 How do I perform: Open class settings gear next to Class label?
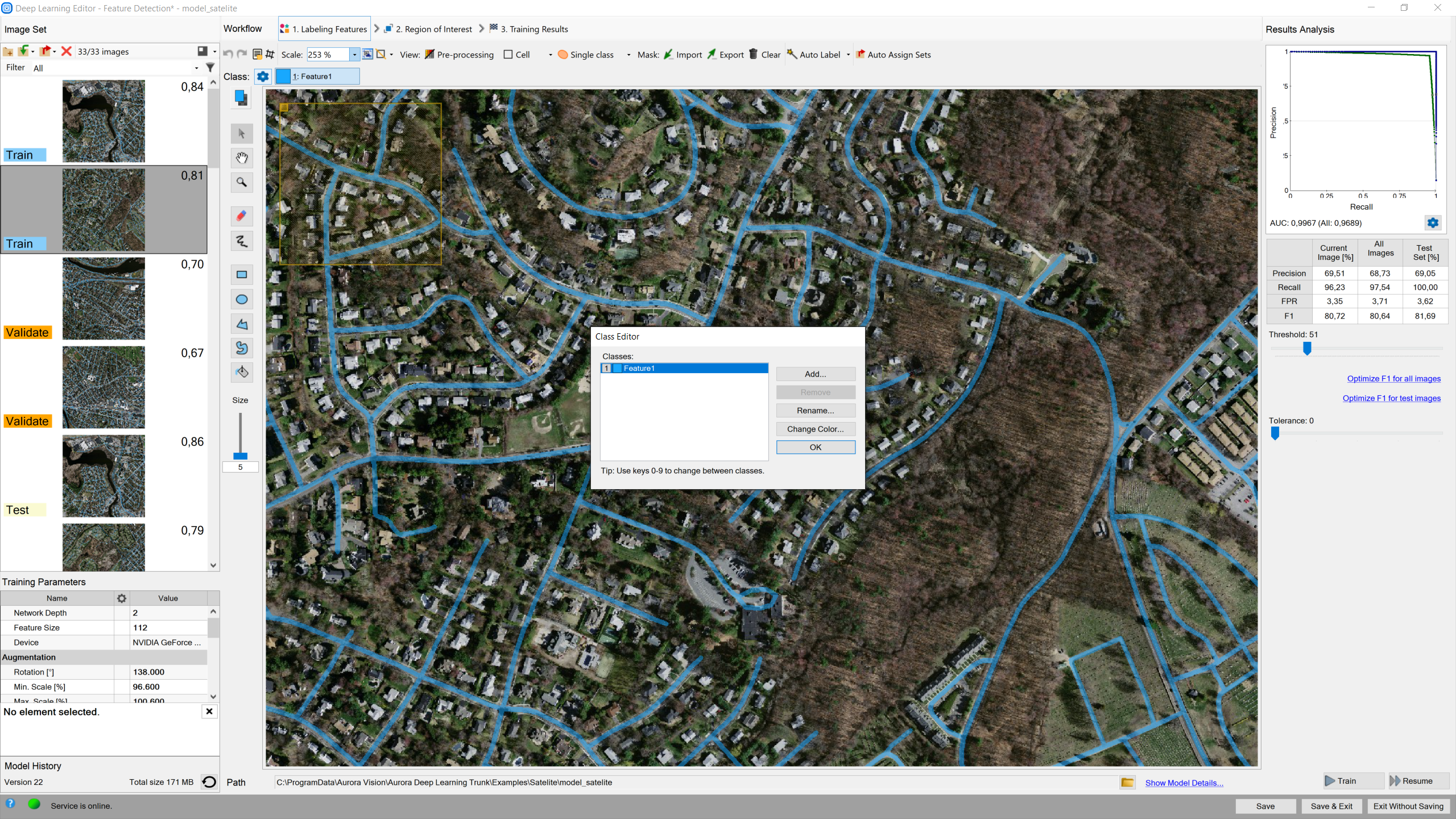tap(263, 76)
